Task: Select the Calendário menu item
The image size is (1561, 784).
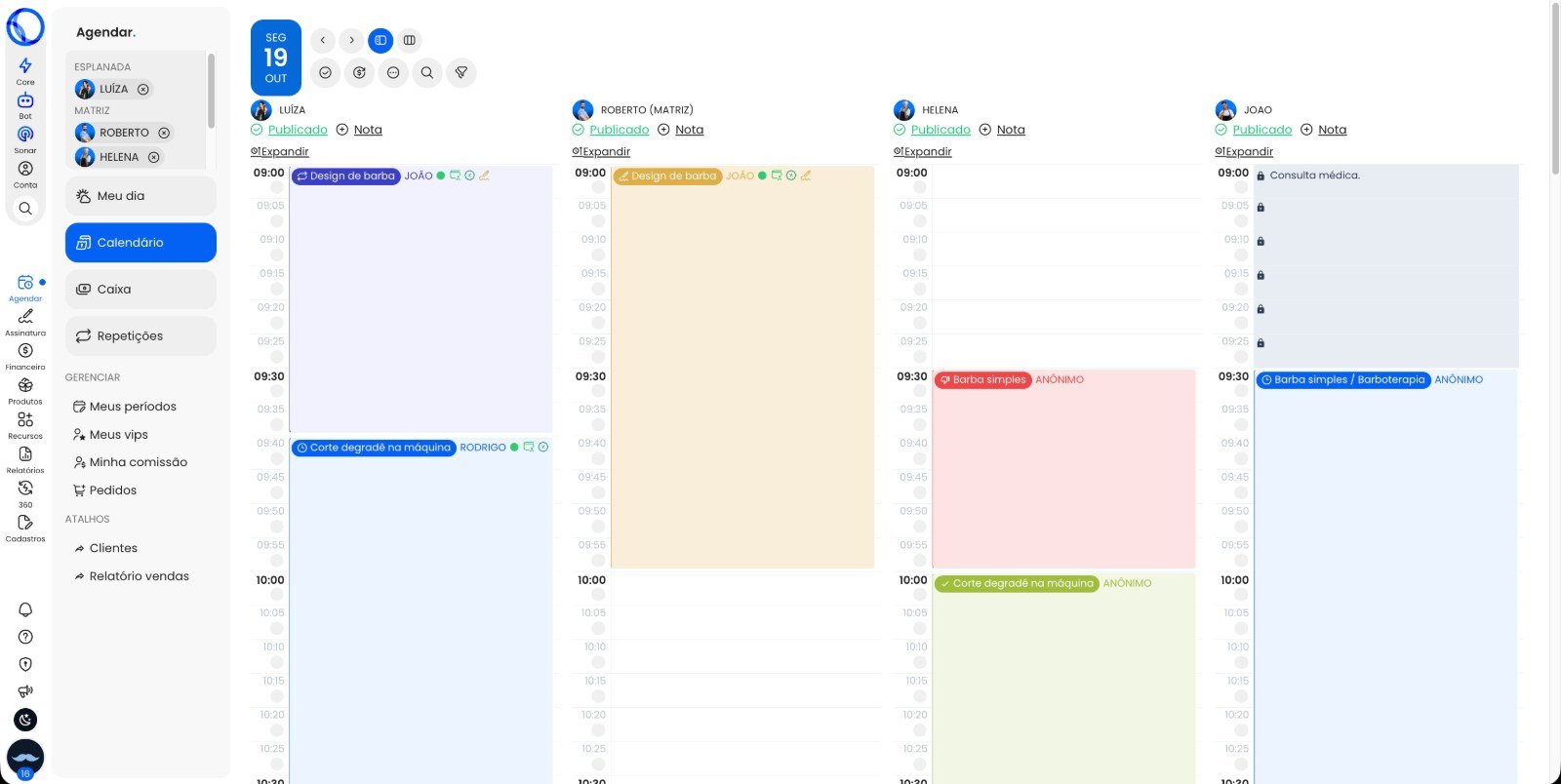Action: click(140, 243)
